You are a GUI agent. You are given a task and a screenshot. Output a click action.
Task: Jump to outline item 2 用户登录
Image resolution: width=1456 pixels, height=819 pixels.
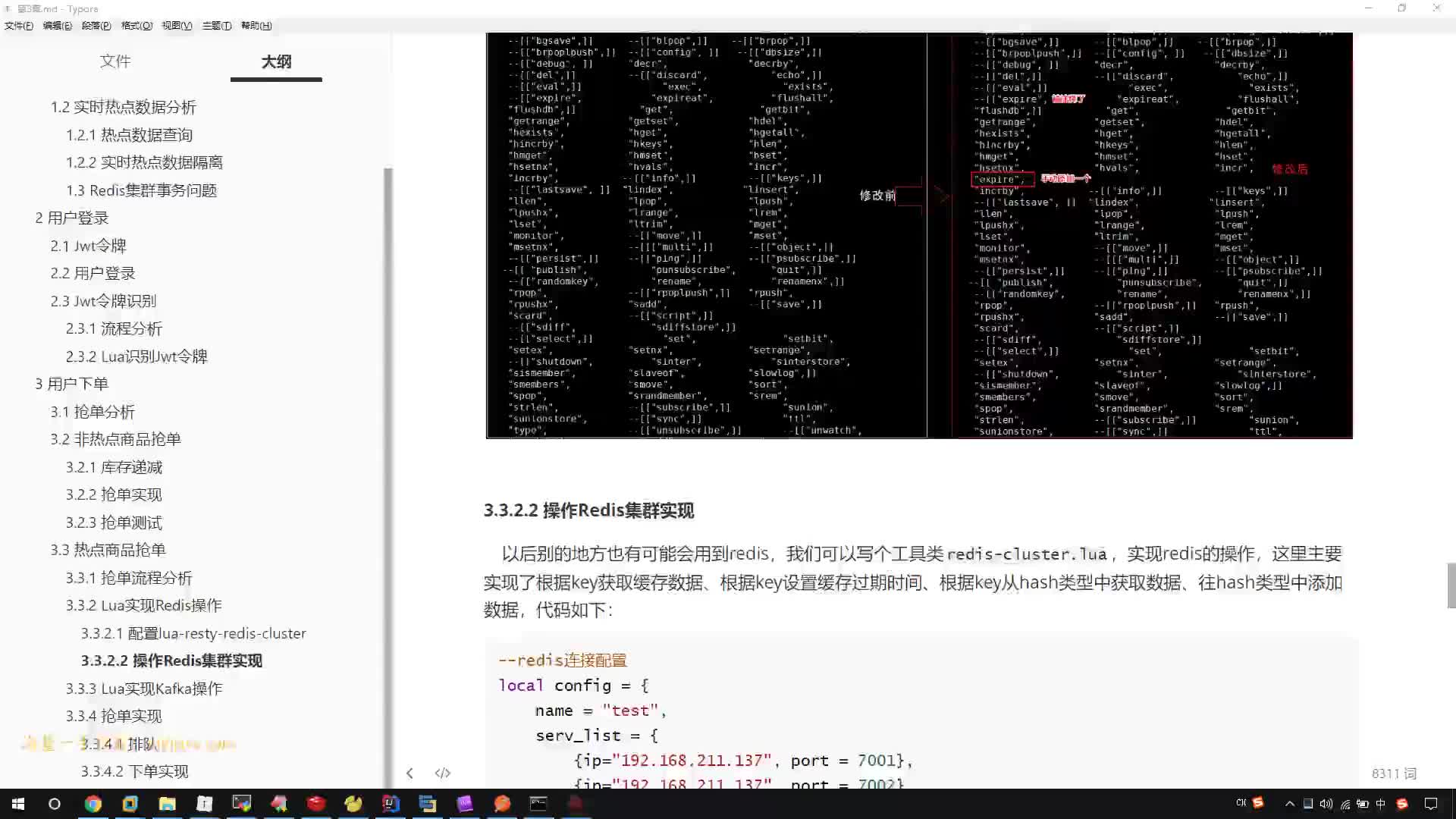tap(72, 218)
